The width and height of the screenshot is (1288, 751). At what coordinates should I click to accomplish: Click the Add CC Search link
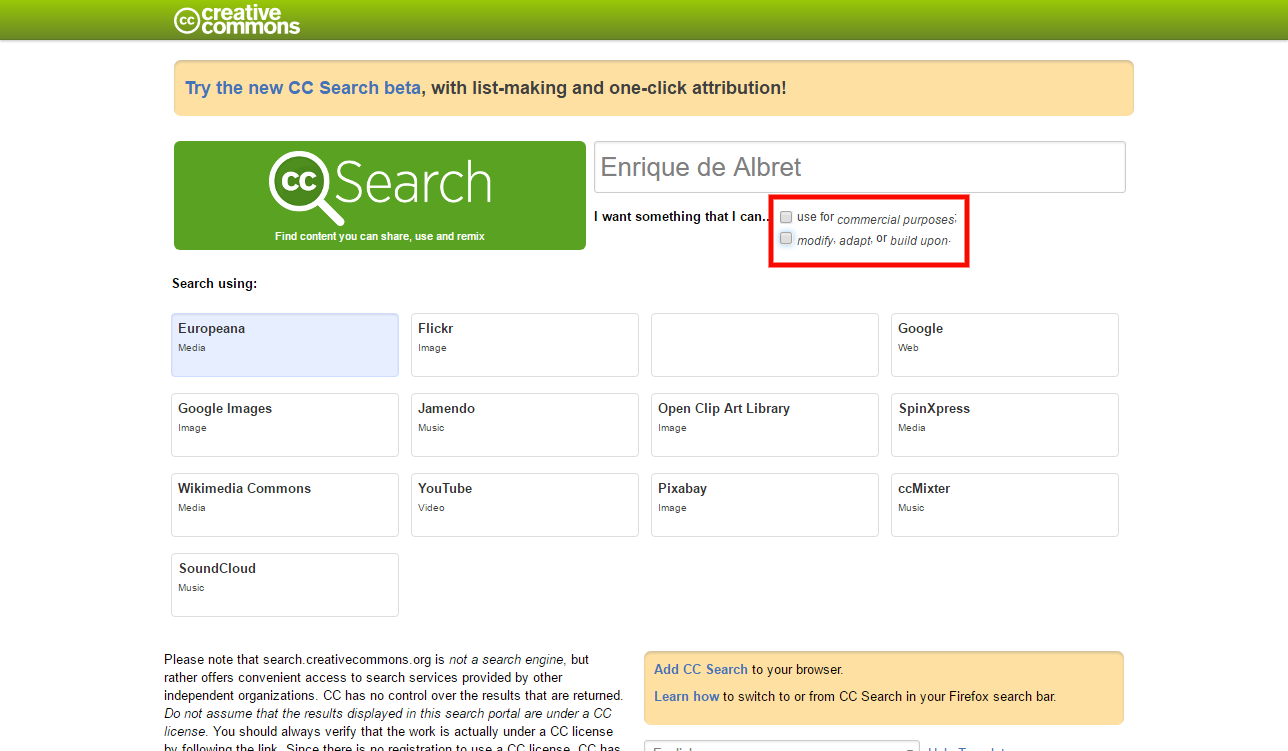701,669
